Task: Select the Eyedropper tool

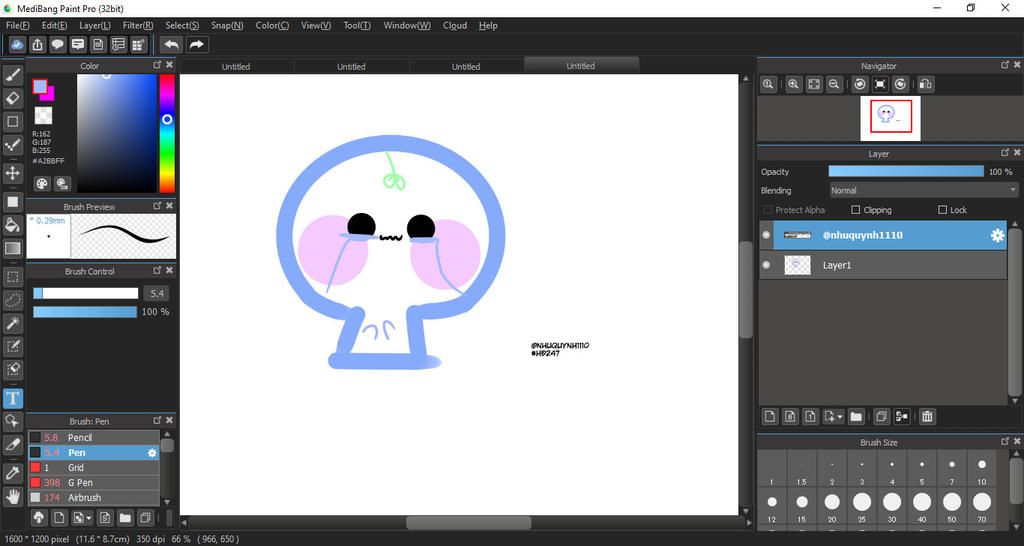Action: click(12, 474)
